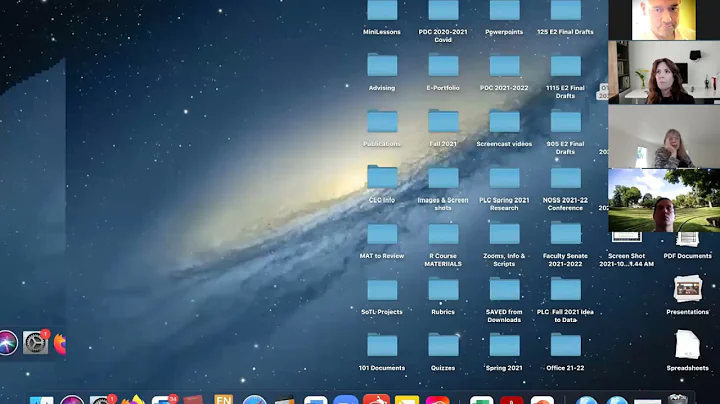Open System Preferences with the red badge
This screenshot has width=720, height=404.
click(36, 342)
